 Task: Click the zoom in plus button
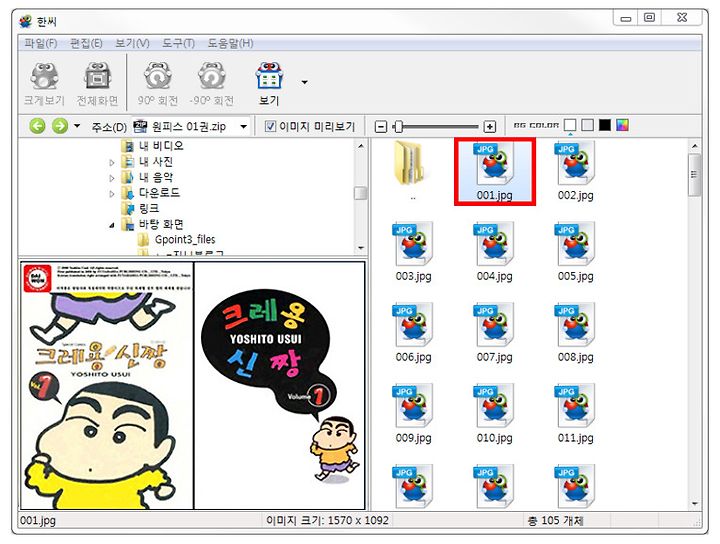490,126
